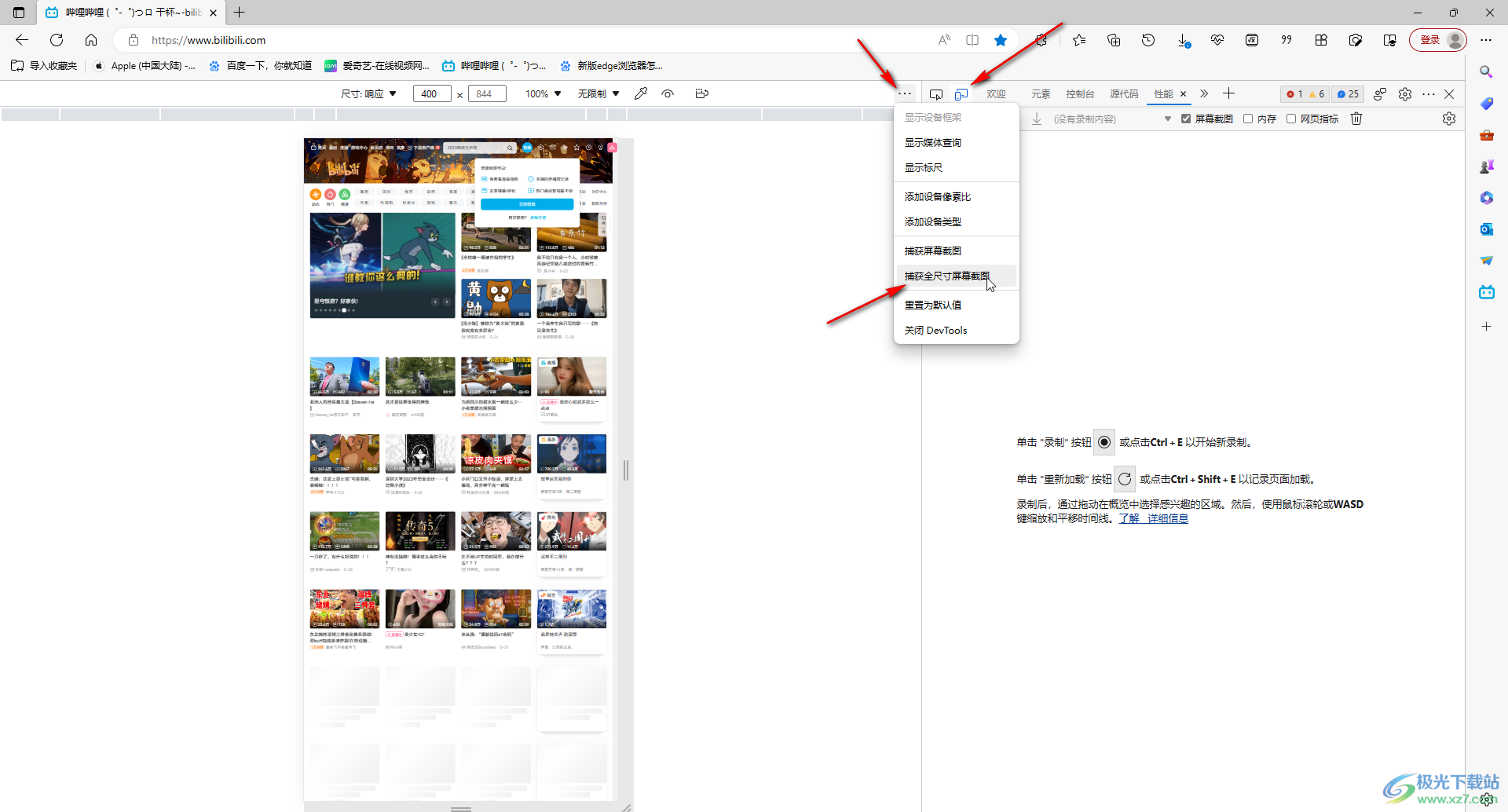Toggle device emulation icon in DevTools
Viewport: 1508px width, 812px height.
[x=961, y=94]
